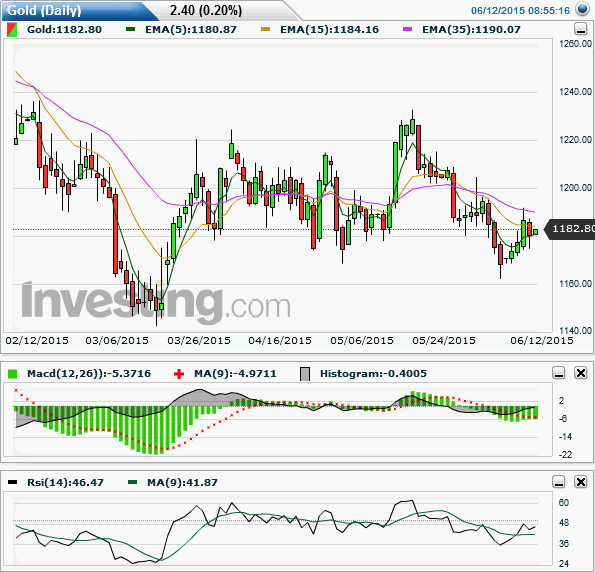Click the Investing.com watermark logo
This screenshot has width=595, height=572.
point(156,303)
